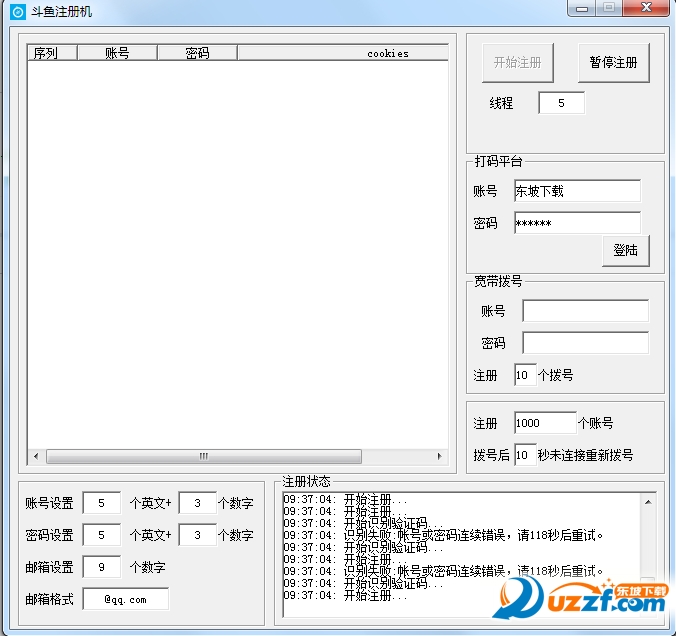
Task: Click the 登陆 button in 打码平台
Action: point(626,251)
